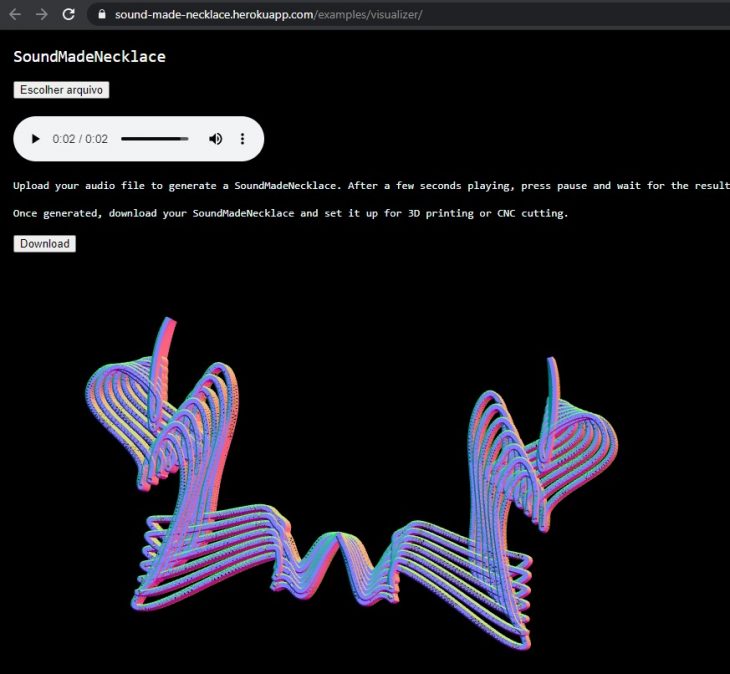Image resolution: width=730 pixels, height=674 pixels.
Task: Click the 0:02 / 0:02 time display
Action: tap(80, 139)
